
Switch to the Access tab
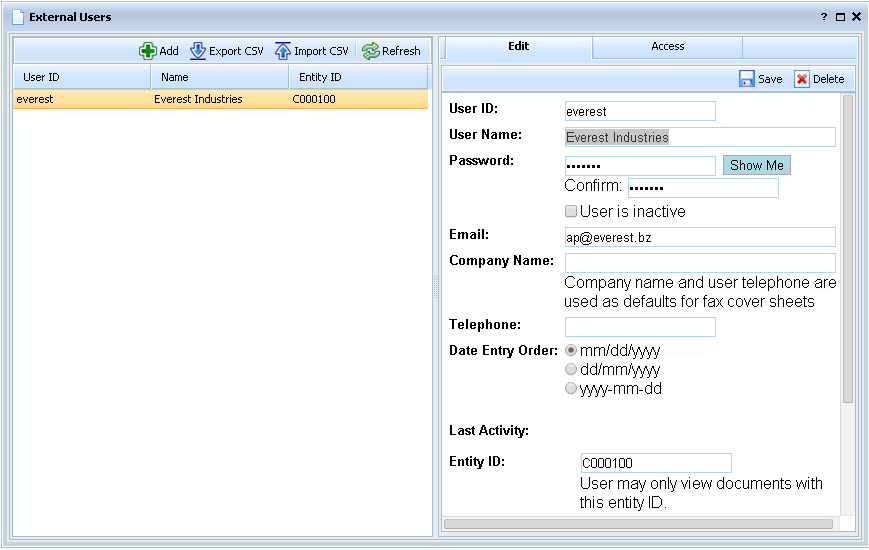pos(667,47)
